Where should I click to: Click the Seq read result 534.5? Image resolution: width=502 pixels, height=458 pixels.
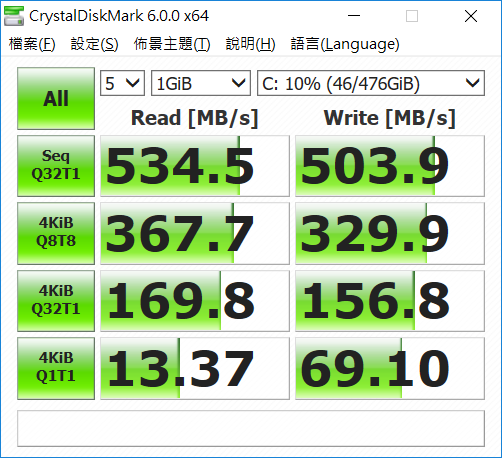pyautogui.click(x=195, y=166)
